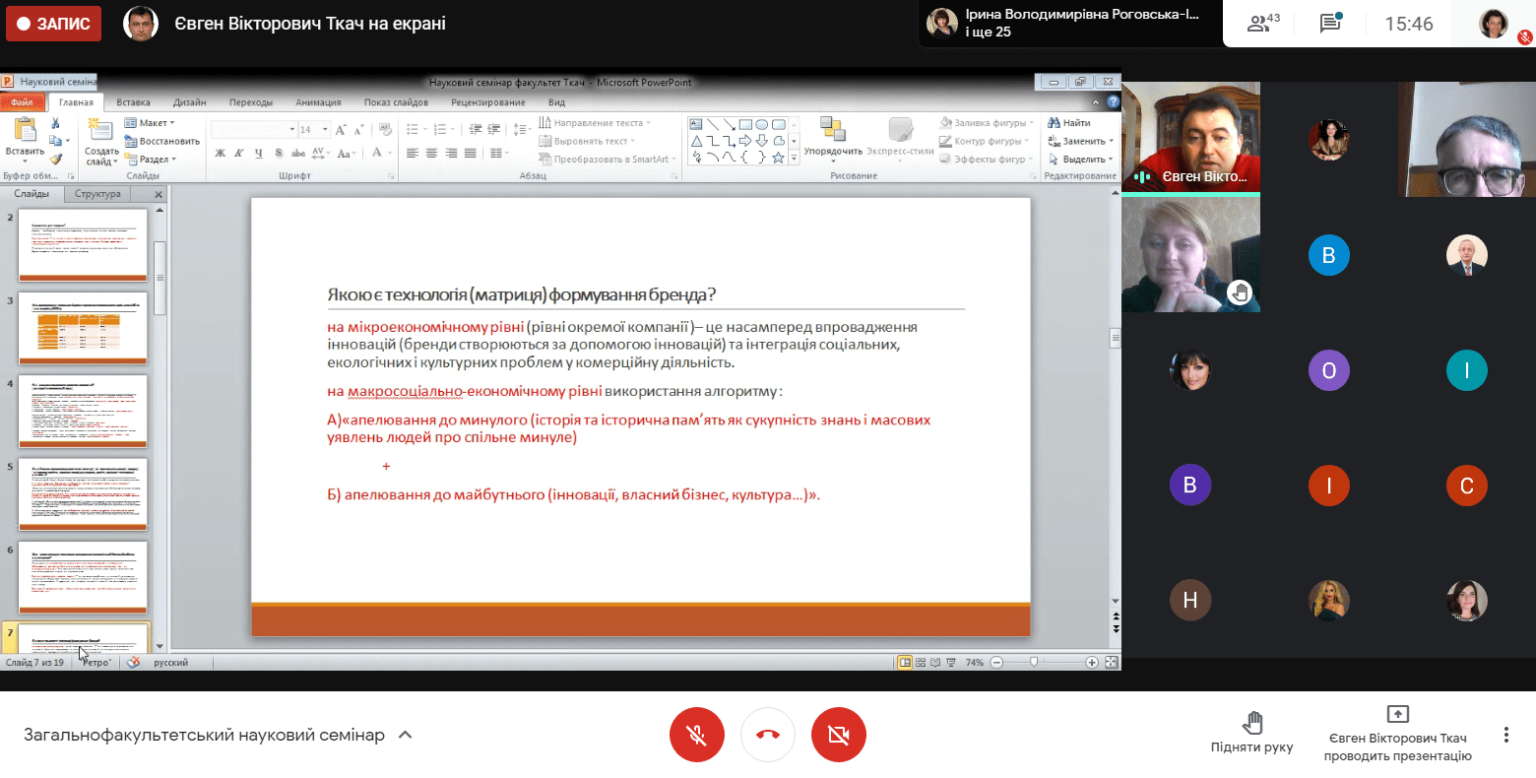Click the Increase font size icon
This screenshot has height=778, width=1536.
click(341, 129)
